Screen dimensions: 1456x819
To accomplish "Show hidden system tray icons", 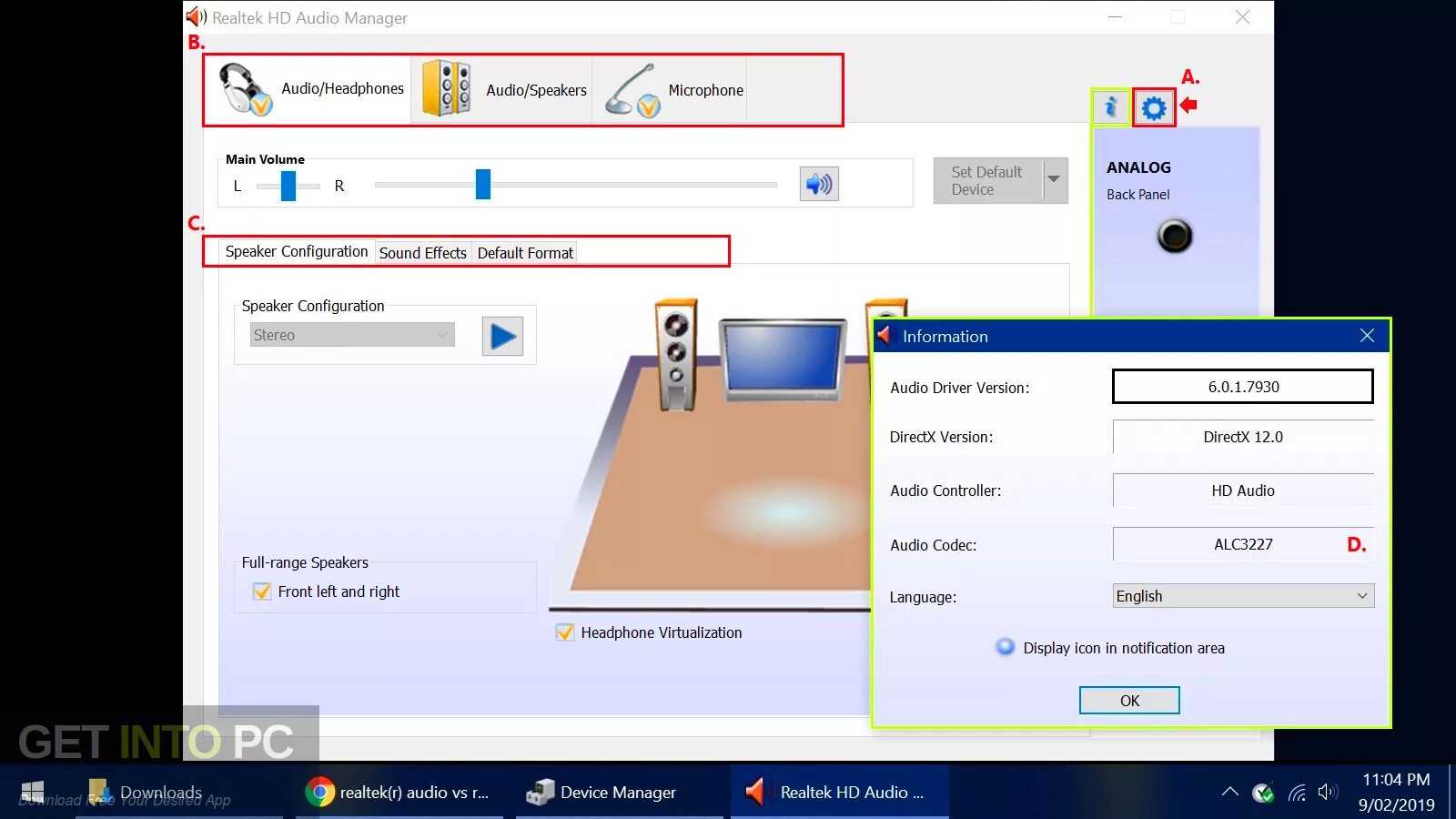I will tap(1229, 792).
